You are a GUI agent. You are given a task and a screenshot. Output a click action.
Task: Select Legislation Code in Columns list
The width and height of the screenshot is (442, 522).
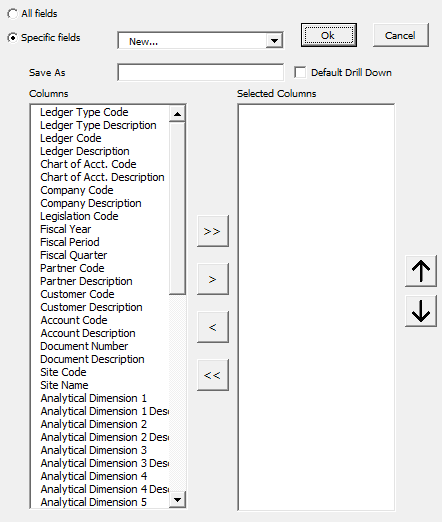(99, 216)
